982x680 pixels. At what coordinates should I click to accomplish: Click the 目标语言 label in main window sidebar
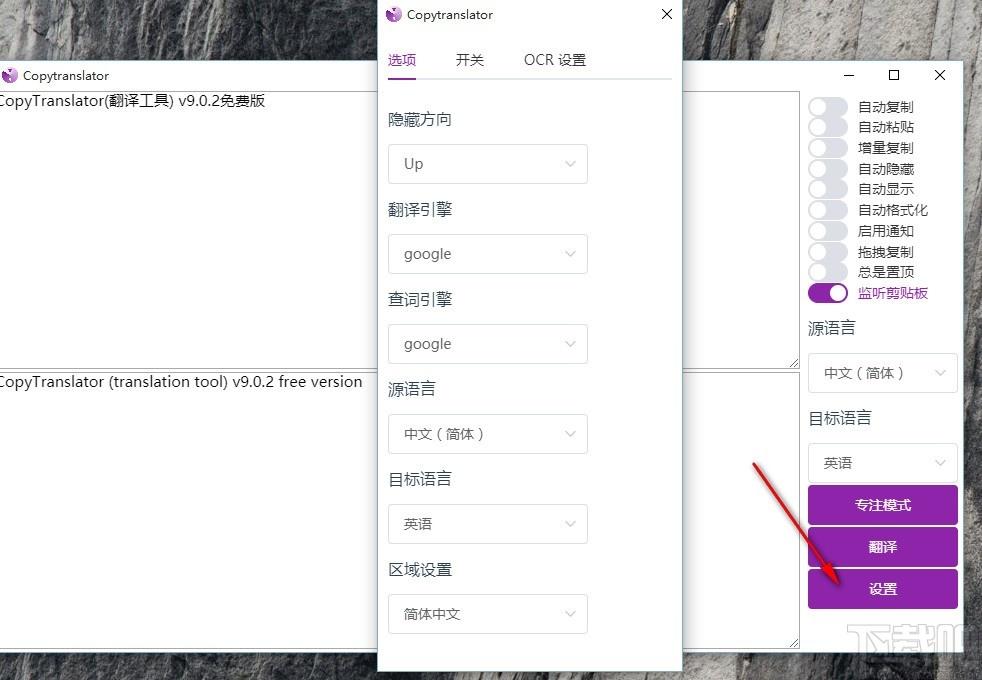pos(840,418)
